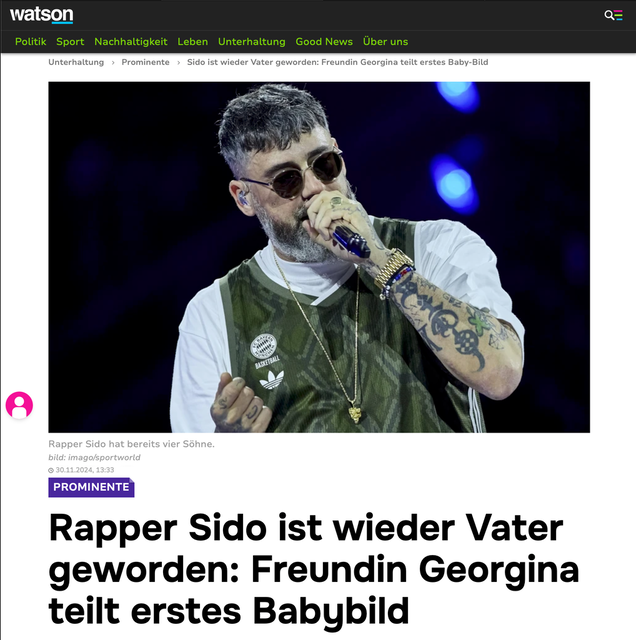The width and height of the screenshot is (636, 640).
Task: Visit the Über uns page
Action: click(385, 42)
